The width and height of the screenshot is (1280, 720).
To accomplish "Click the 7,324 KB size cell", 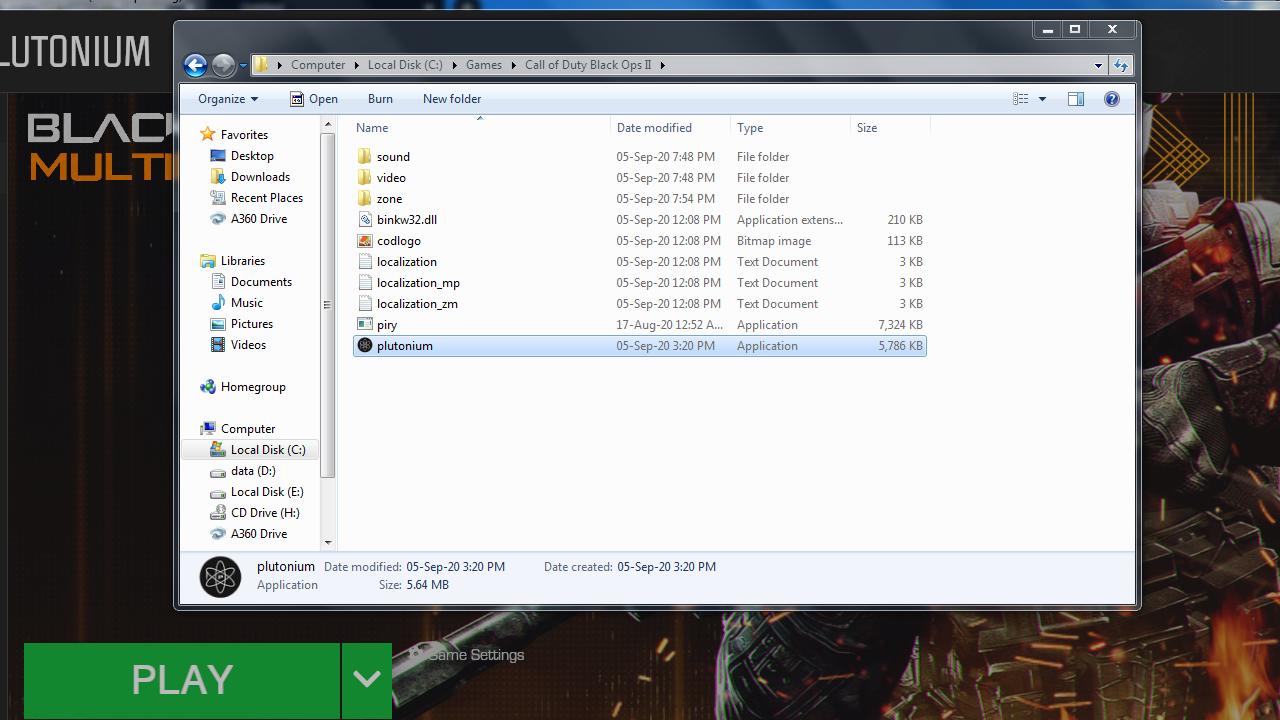I will (x=900, y=325).
